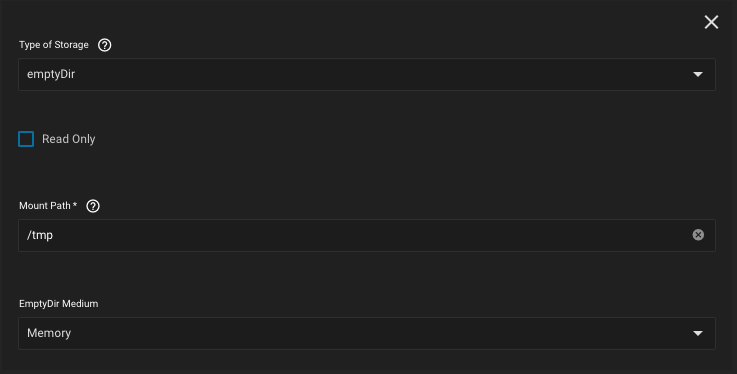
Task: Show help for Mount Path field
Action: pyautogui.click(x=93, y=206)
